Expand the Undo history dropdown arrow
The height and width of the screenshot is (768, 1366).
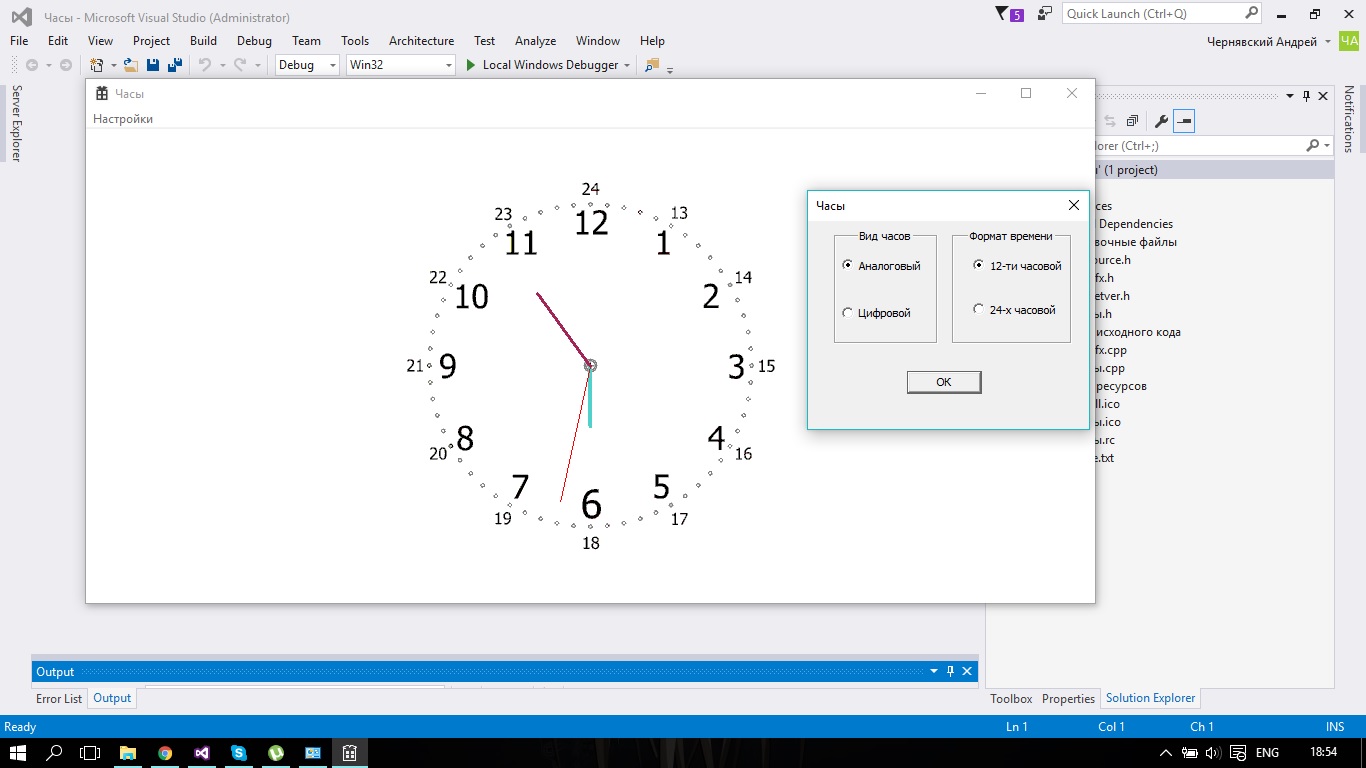coord(221,65)
